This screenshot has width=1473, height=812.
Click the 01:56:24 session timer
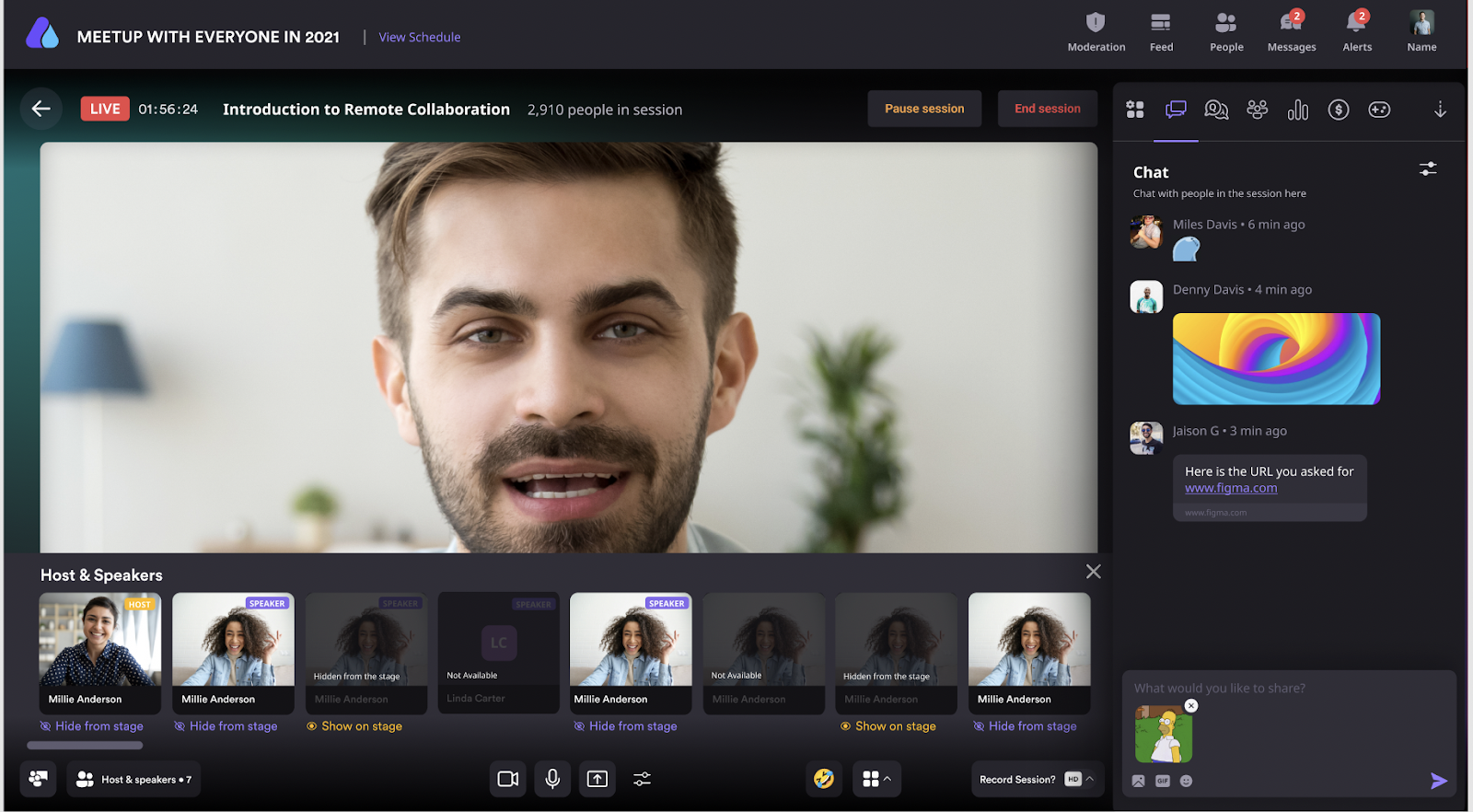168,109
